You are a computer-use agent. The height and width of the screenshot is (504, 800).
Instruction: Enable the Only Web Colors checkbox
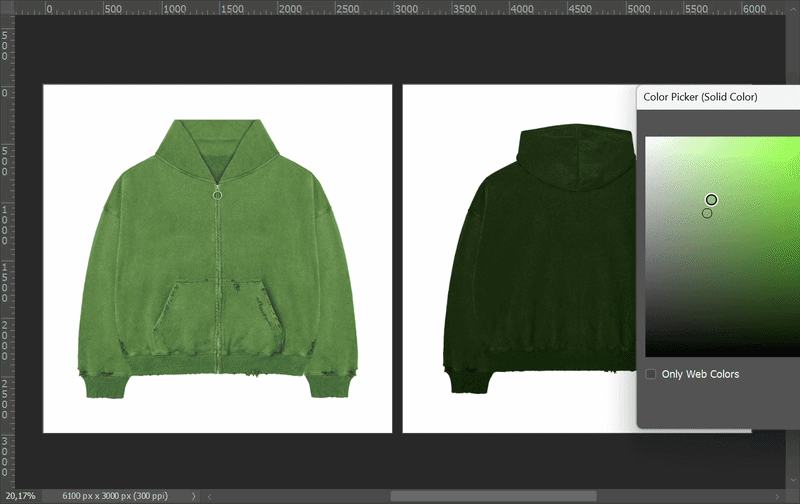[x=651, y=374]
